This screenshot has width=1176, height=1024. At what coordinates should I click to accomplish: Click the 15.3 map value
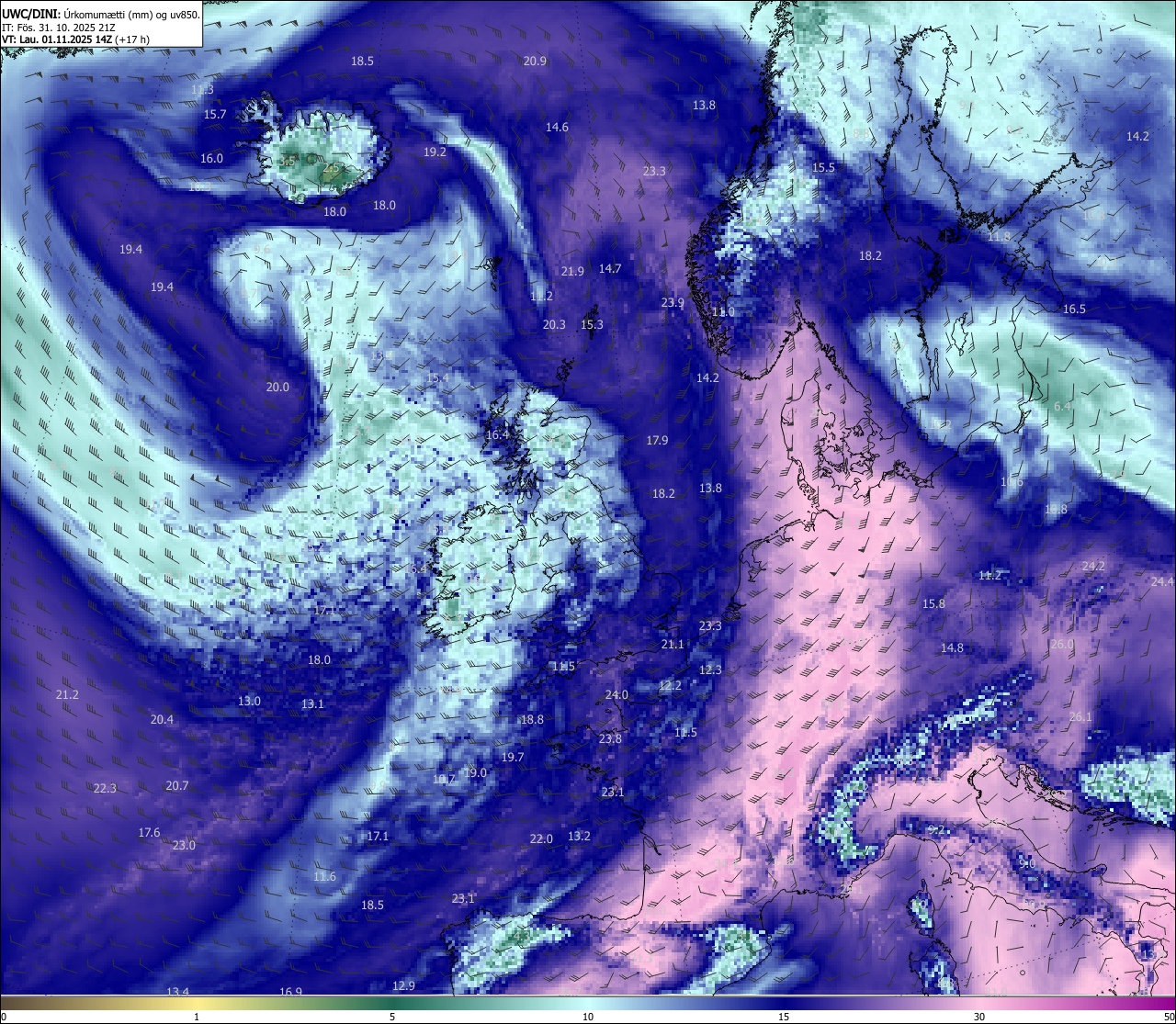tap(592, 325)
